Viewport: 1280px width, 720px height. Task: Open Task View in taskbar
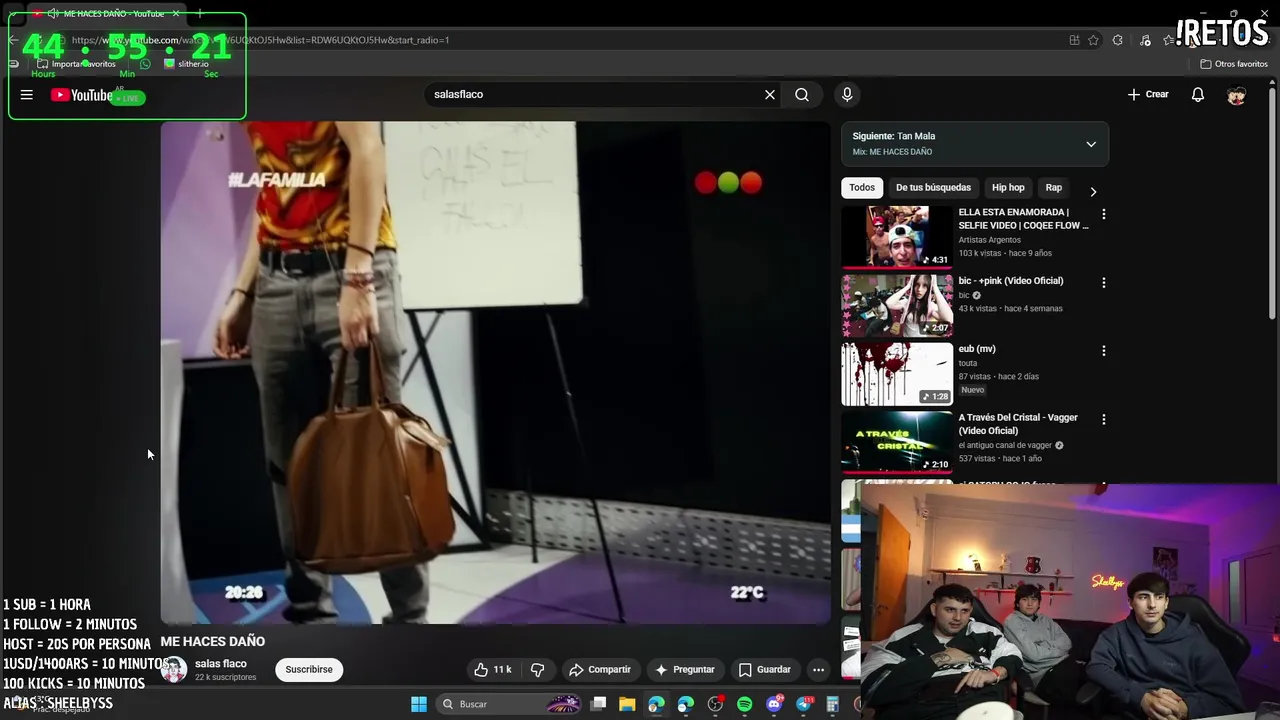tap(598, 704)
